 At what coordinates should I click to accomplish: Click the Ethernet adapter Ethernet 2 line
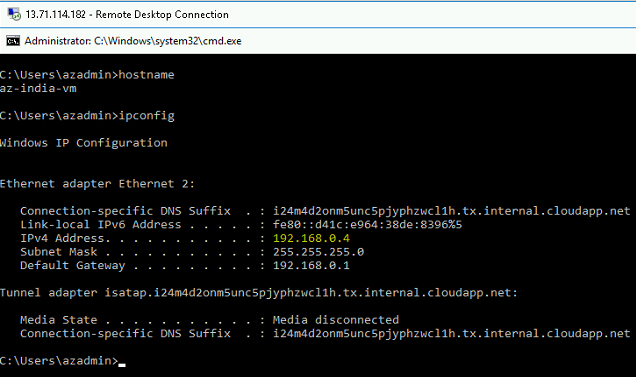click(x=97, y=184)
